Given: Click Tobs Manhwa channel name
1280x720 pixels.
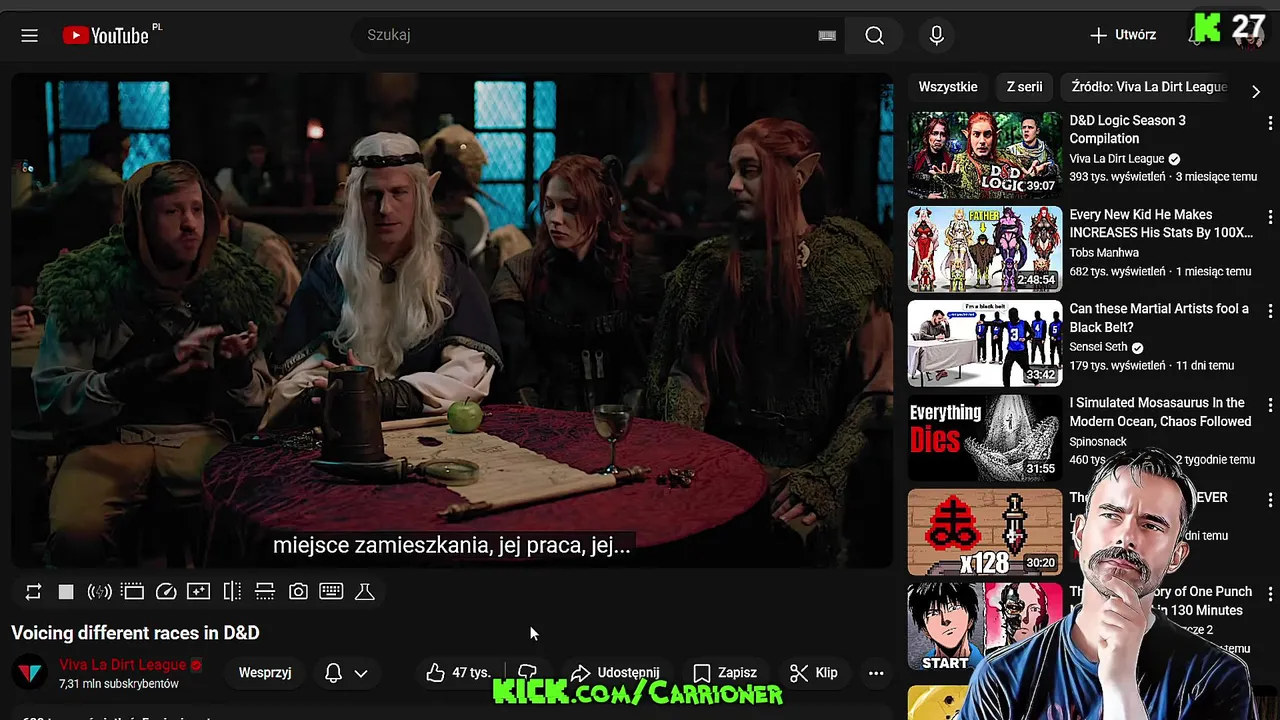Looking at the screenshot, I should click(1104, 253).
